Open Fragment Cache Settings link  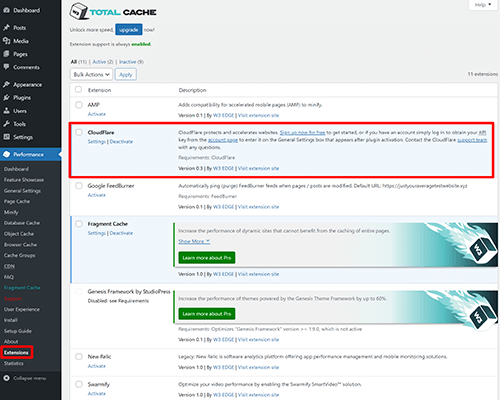pyautogui.click(x=97, y=233)
